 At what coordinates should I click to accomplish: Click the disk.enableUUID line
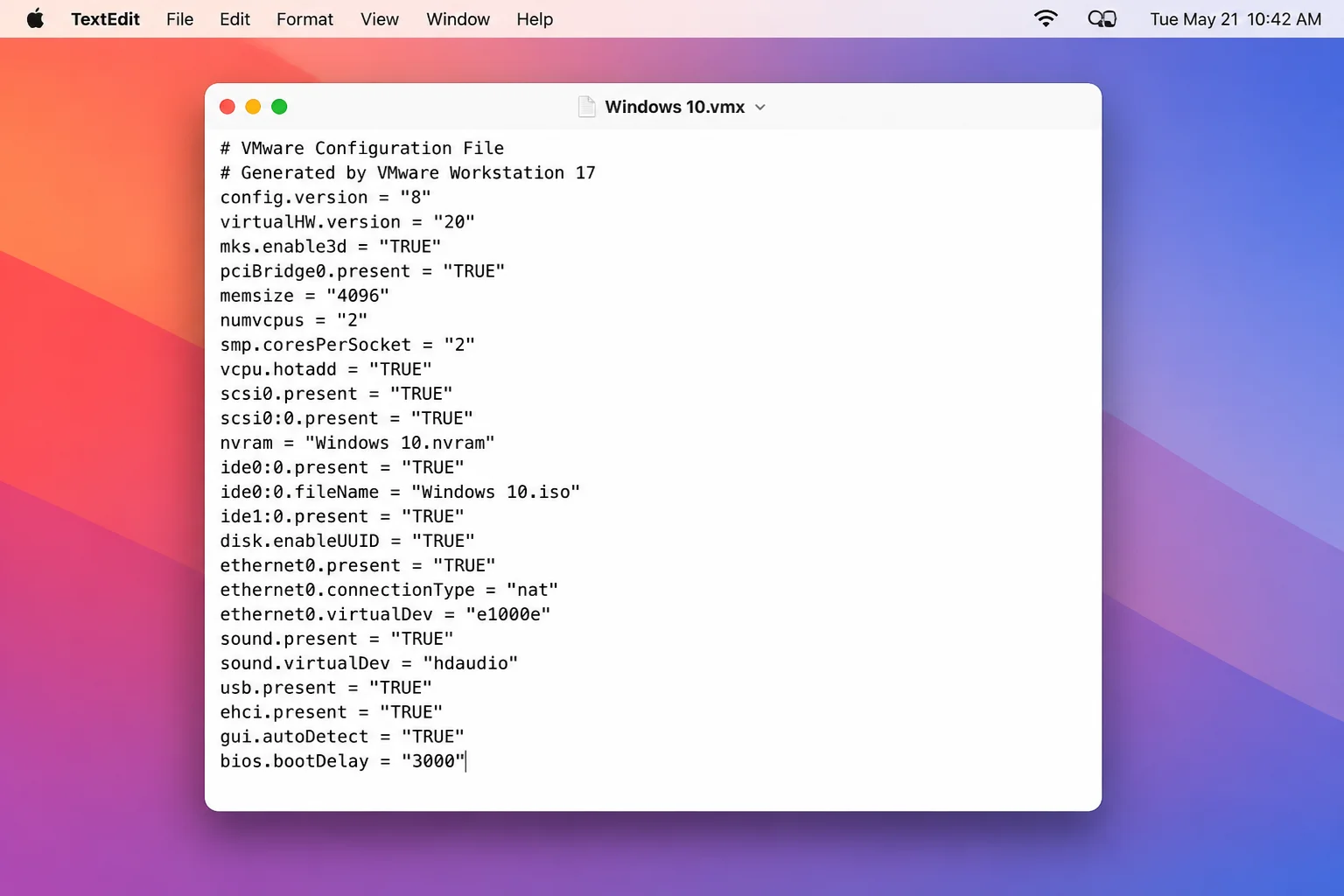pos(347,540)
